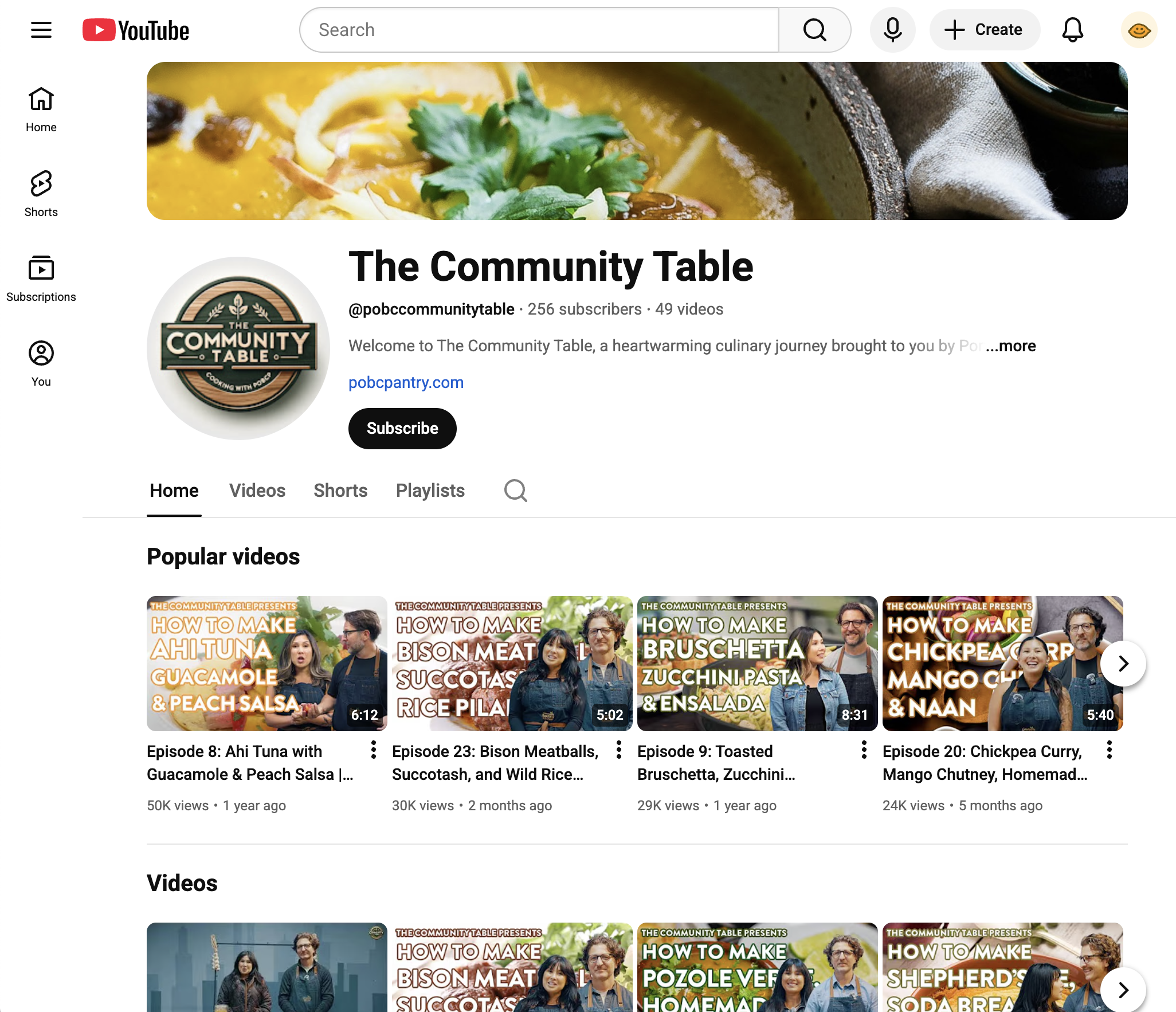Open the options menu on Episode 8
Viewport: 1176px width, 1012px height.
373,751
